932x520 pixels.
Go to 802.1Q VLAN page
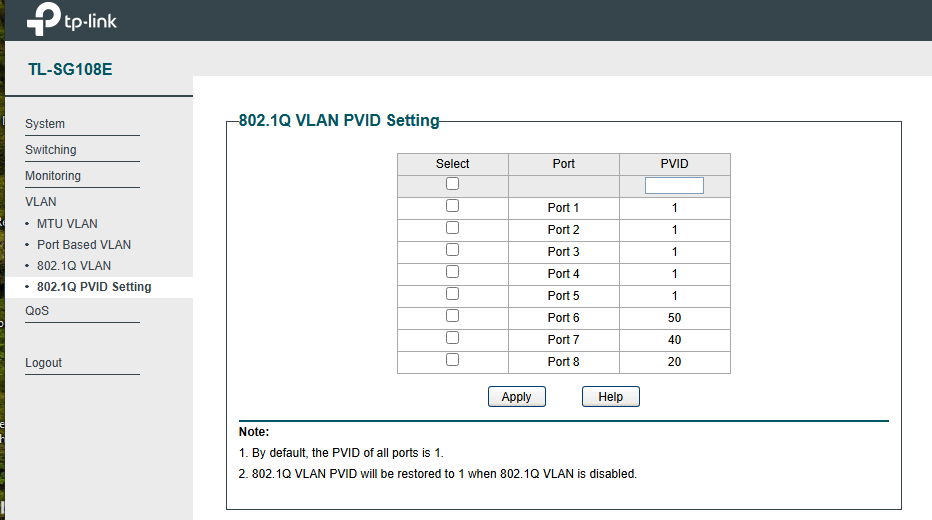(x=74, y=266)
